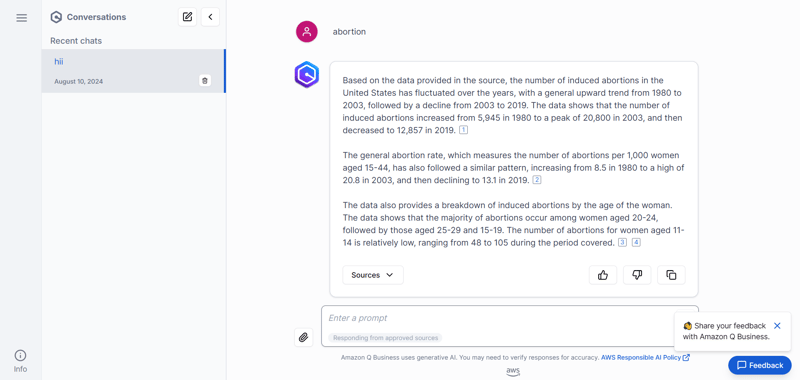Expand the Sources dropdown
Viewport: 800px width, 380px height.
point(373,275)
